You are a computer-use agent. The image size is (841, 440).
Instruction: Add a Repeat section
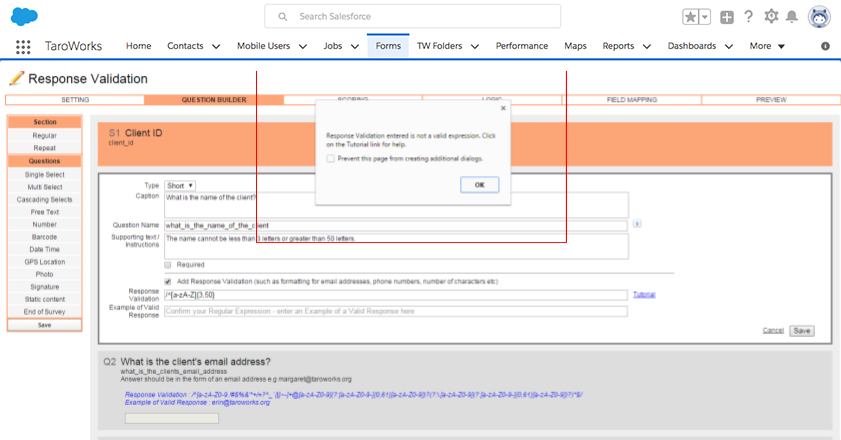click(x=45, y=148)
